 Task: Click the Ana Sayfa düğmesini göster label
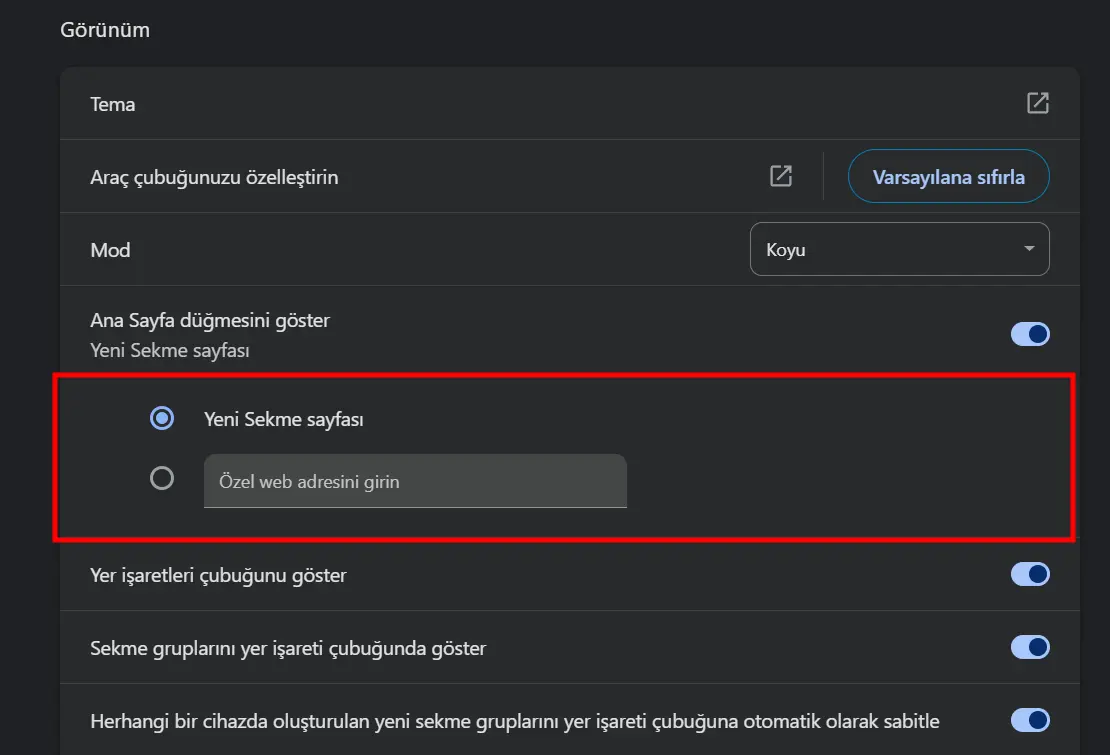pyautogui.click(x=210, y=321)
